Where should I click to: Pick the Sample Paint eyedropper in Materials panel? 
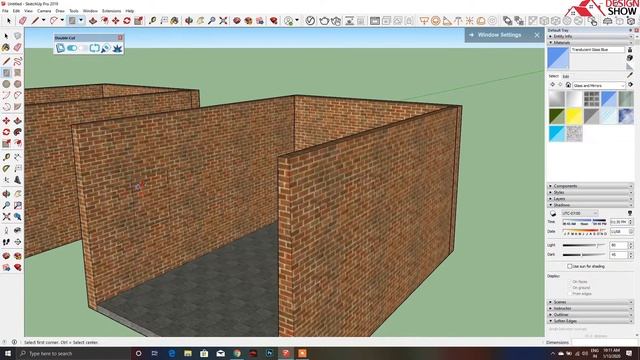630,75
